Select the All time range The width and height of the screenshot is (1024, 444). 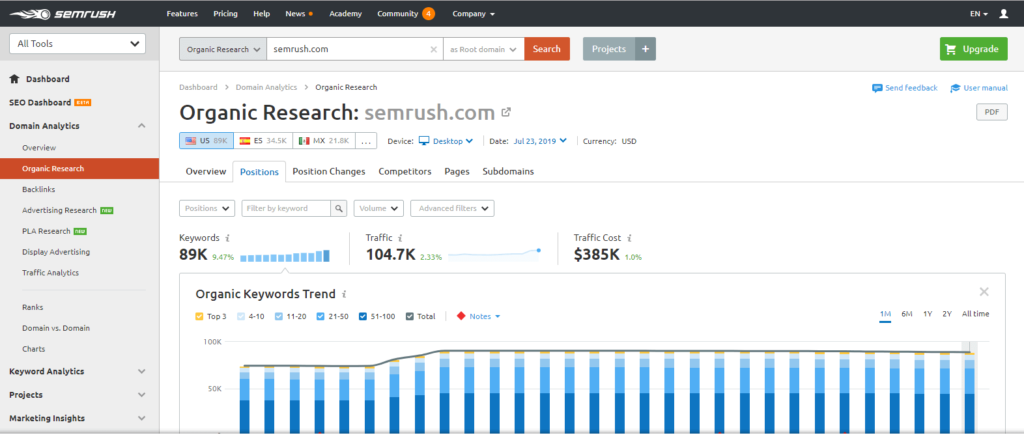click(x=976, y=314)
